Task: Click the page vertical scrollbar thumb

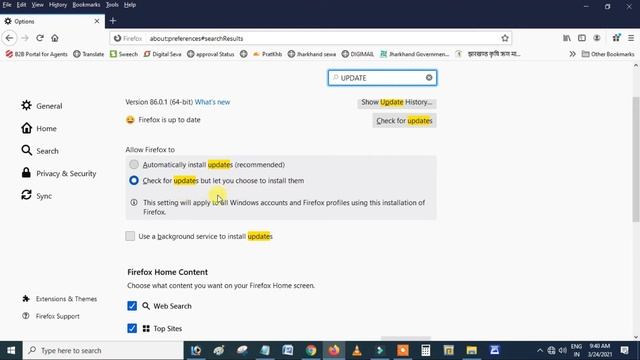Action: click(x=636, y=159)
